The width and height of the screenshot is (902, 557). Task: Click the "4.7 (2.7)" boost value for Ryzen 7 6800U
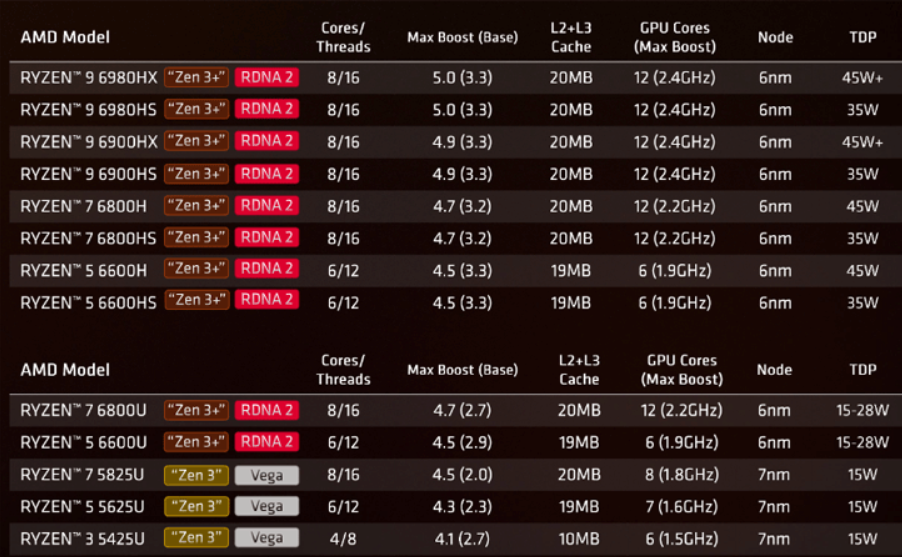coord(463,410)
